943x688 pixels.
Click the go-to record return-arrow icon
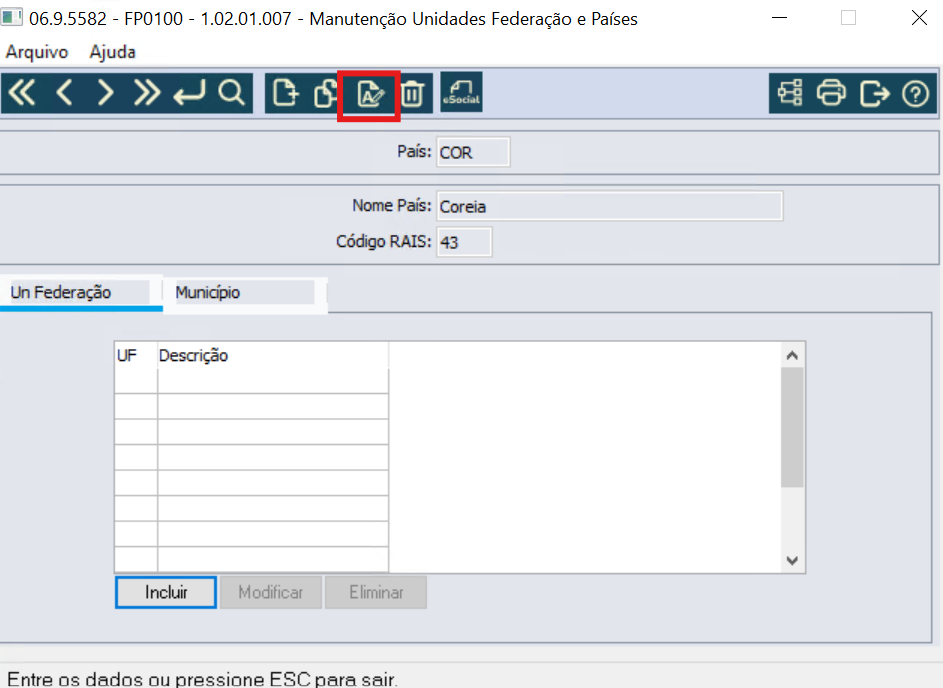coord(189,93)
